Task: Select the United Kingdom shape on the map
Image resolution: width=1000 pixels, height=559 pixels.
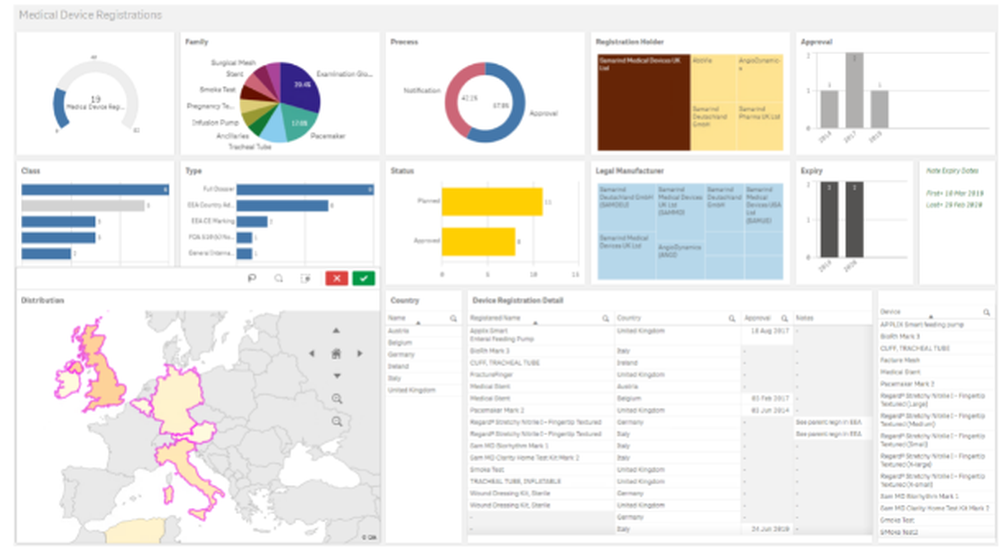Action: pos(103,376)
